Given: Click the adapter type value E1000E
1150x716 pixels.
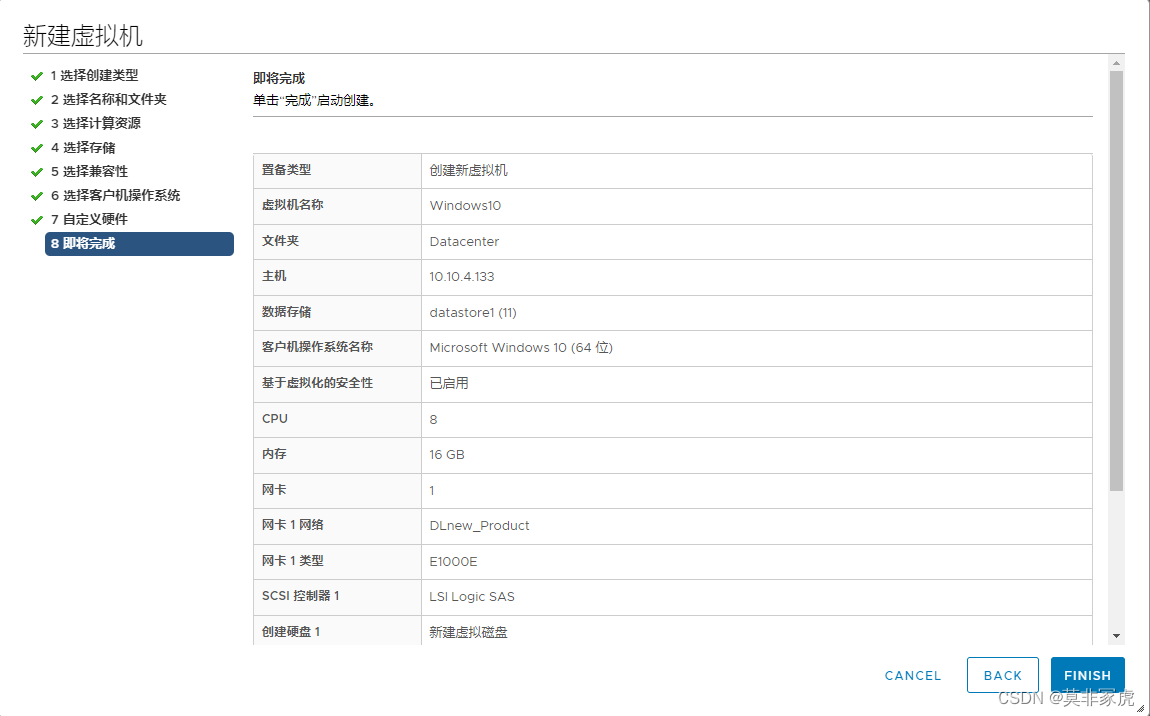Looking at the screenshot, I should coord(453,562).
